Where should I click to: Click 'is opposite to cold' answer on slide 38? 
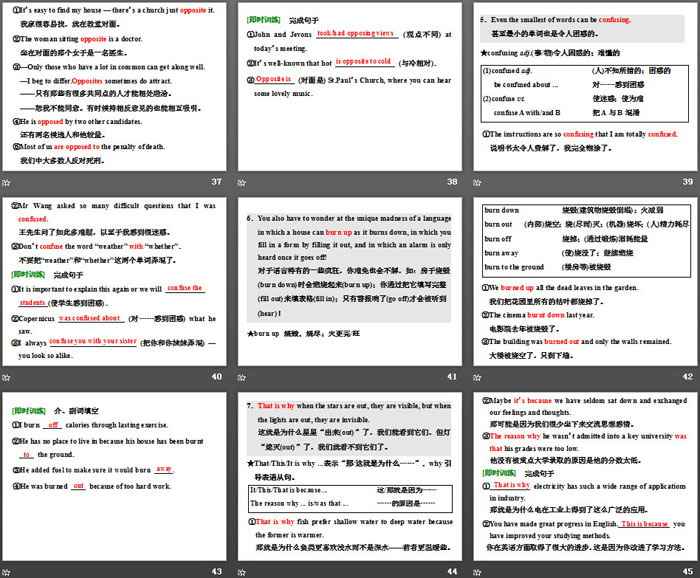point(363,62)
